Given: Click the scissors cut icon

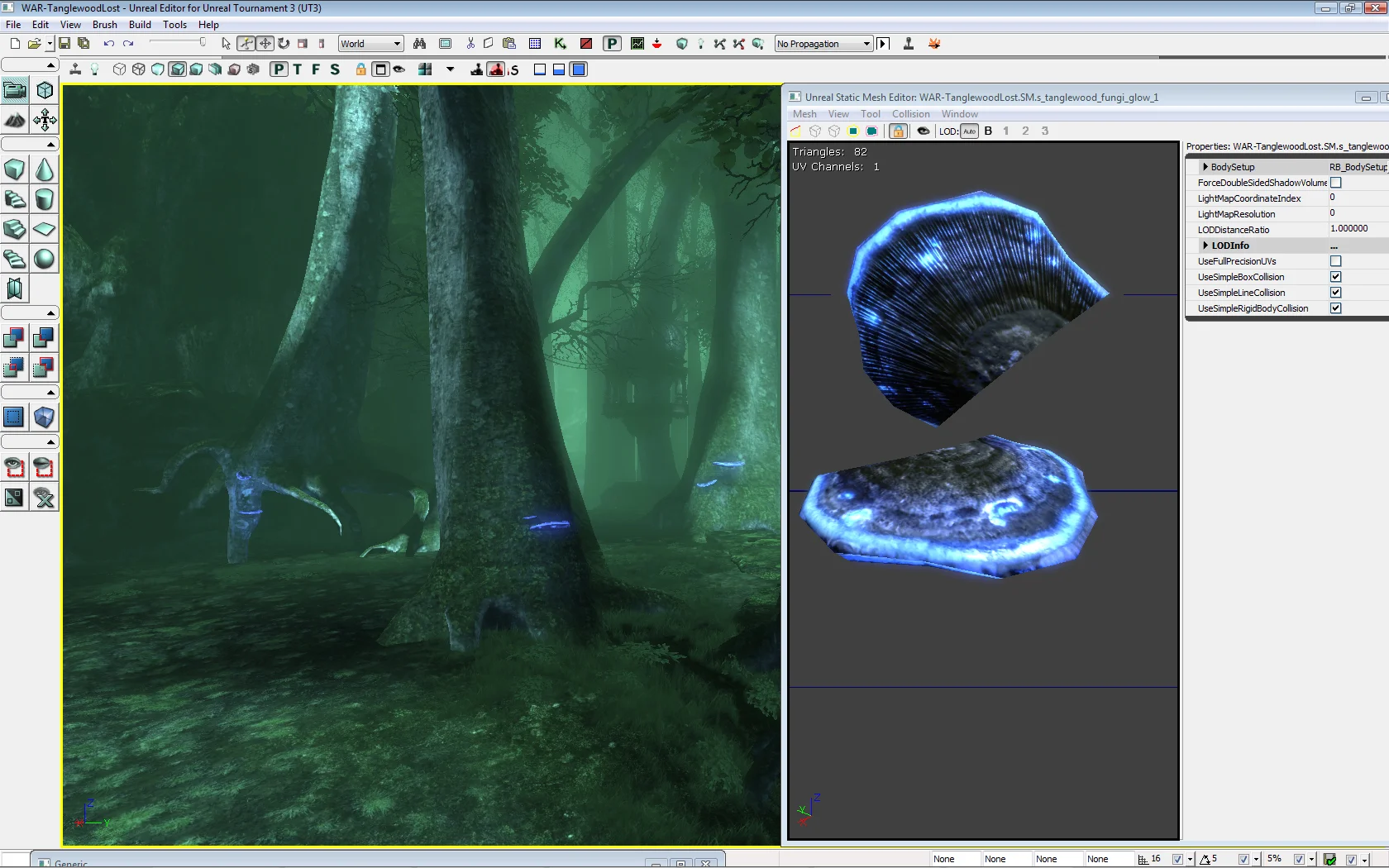Looking at the screenshot, I should click(x=470, y=44).
